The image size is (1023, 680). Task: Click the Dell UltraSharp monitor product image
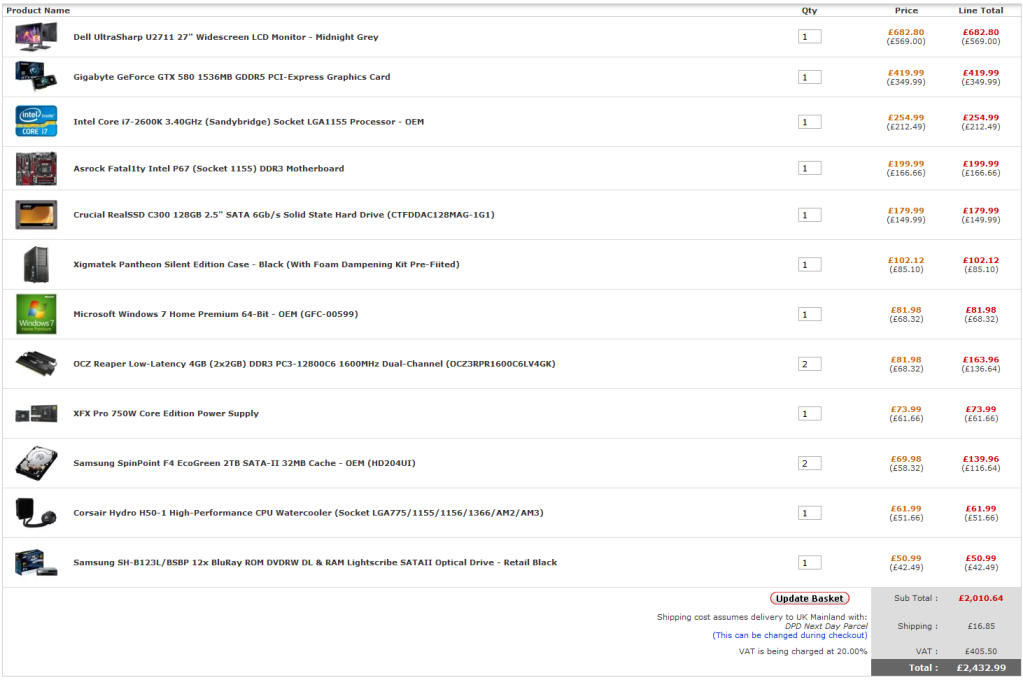pyautogui.click(x=36, y=37)
